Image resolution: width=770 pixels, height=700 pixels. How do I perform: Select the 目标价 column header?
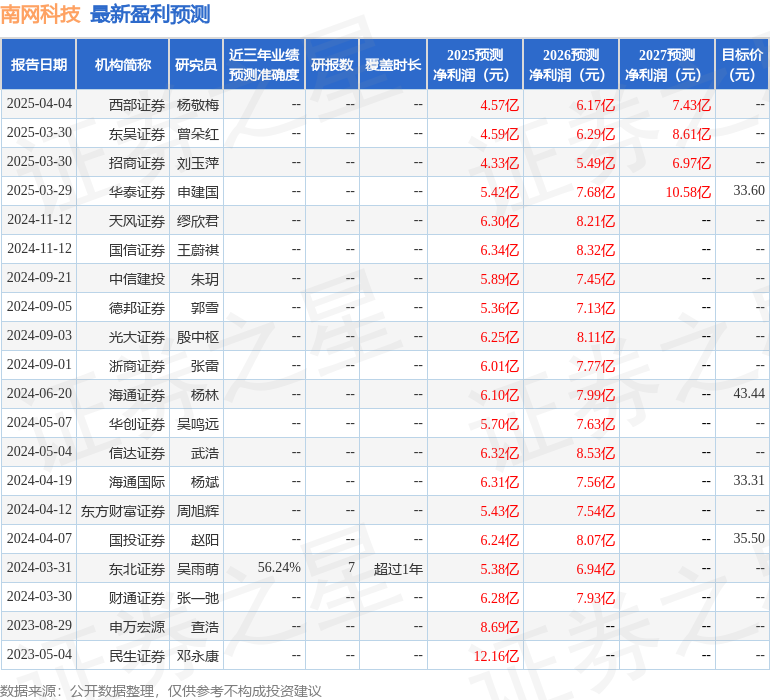(x=742, y=65)
